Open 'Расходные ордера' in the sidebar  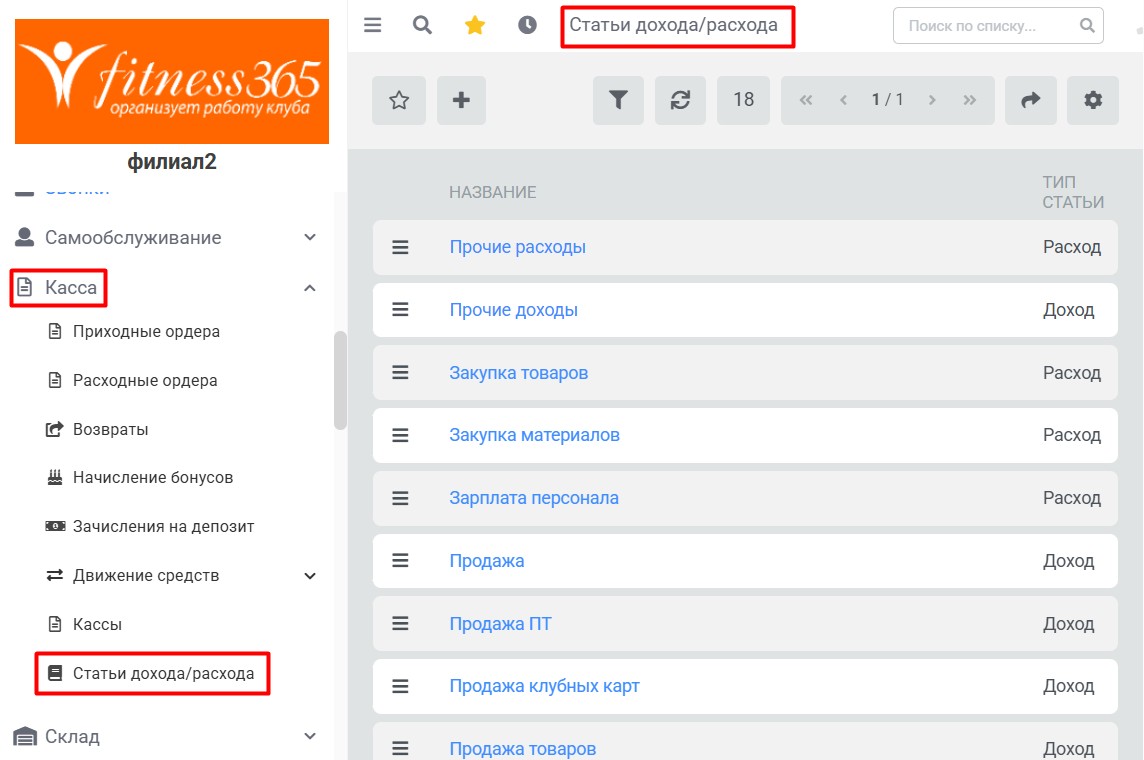coord(145,380)
